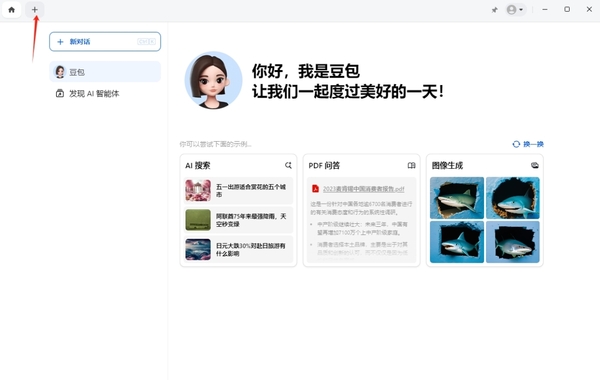Open 发现 AI 智能体 in sidebar
Viewport: 600px width, 380px height.
(105, 93)
